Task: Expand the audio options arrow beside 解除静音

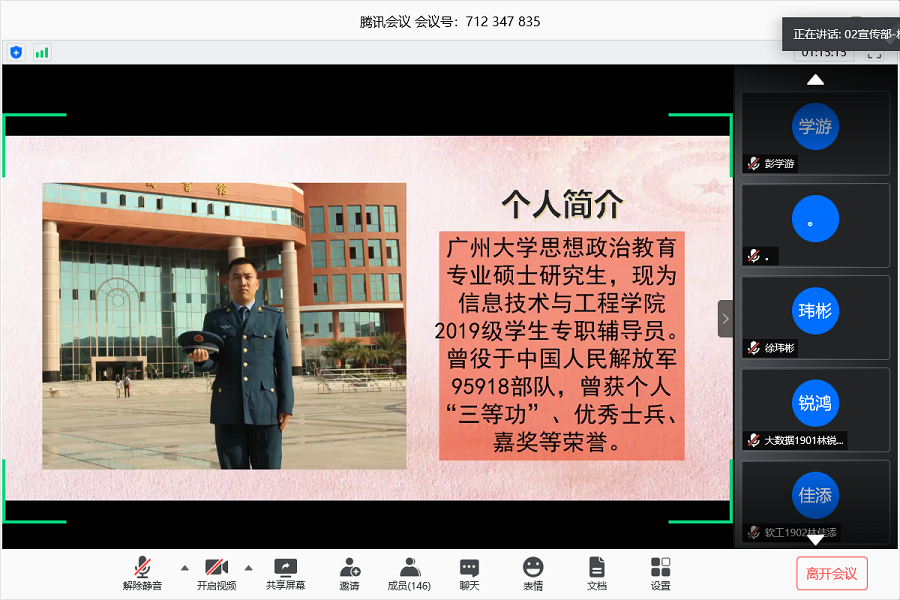Action: point(184,567)
